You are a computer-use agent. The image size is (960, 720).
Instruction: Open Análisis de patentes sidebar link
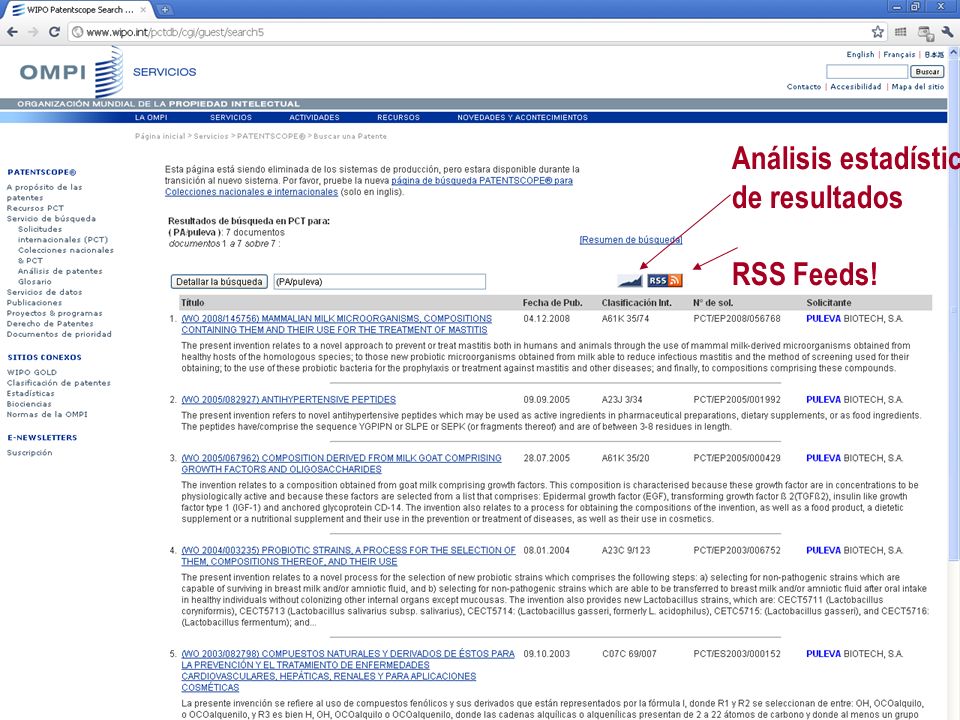[x=60, y=271]
